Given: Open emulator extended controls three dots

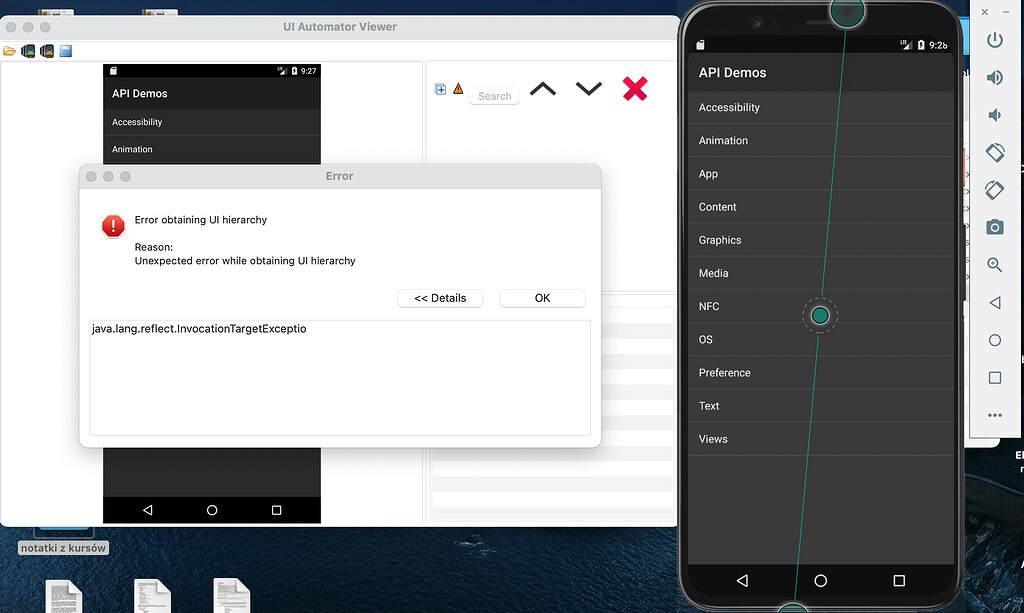Looking at the screenshot, I should [994, 415].
